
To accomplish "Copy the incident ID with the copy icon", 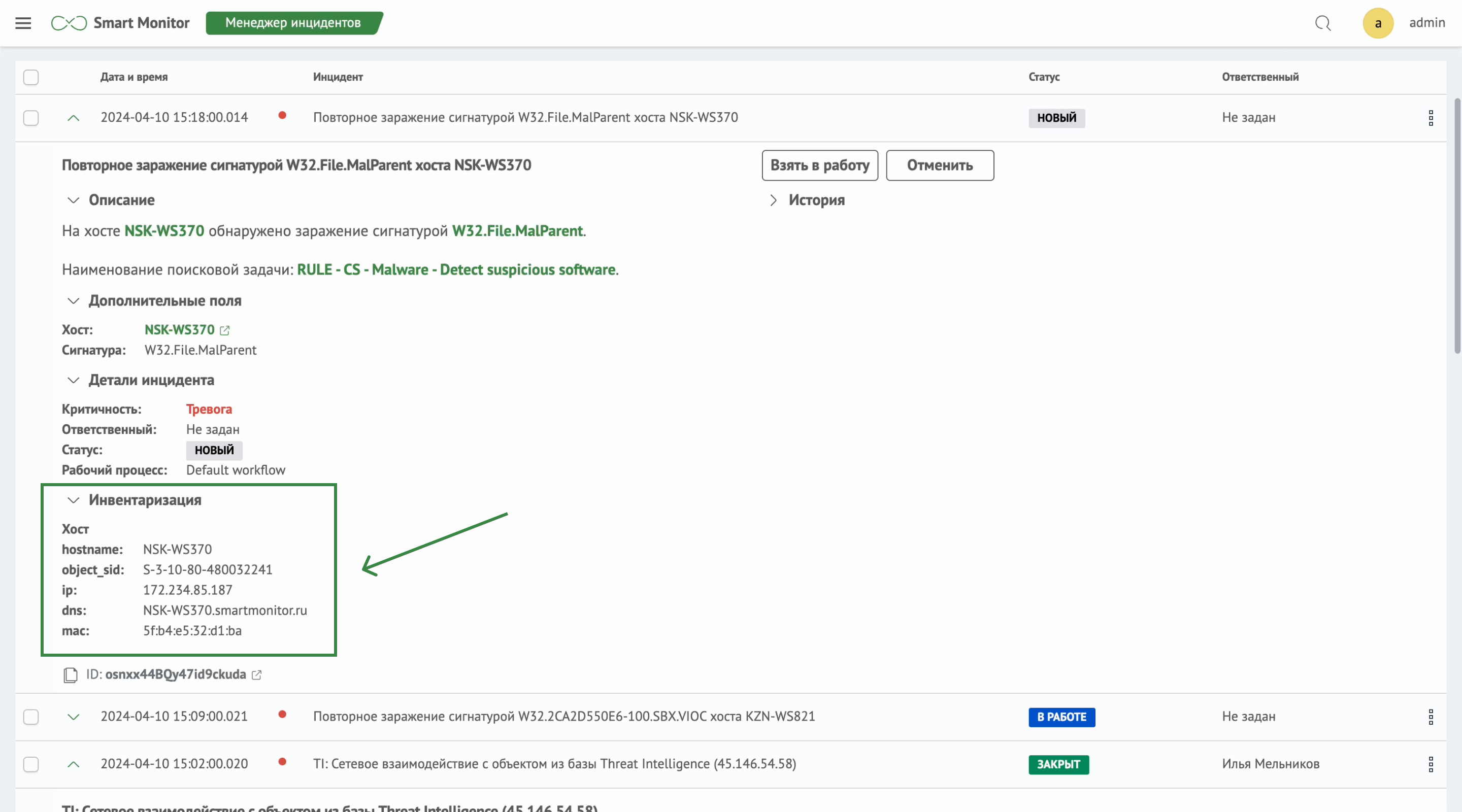I will 71,674.
